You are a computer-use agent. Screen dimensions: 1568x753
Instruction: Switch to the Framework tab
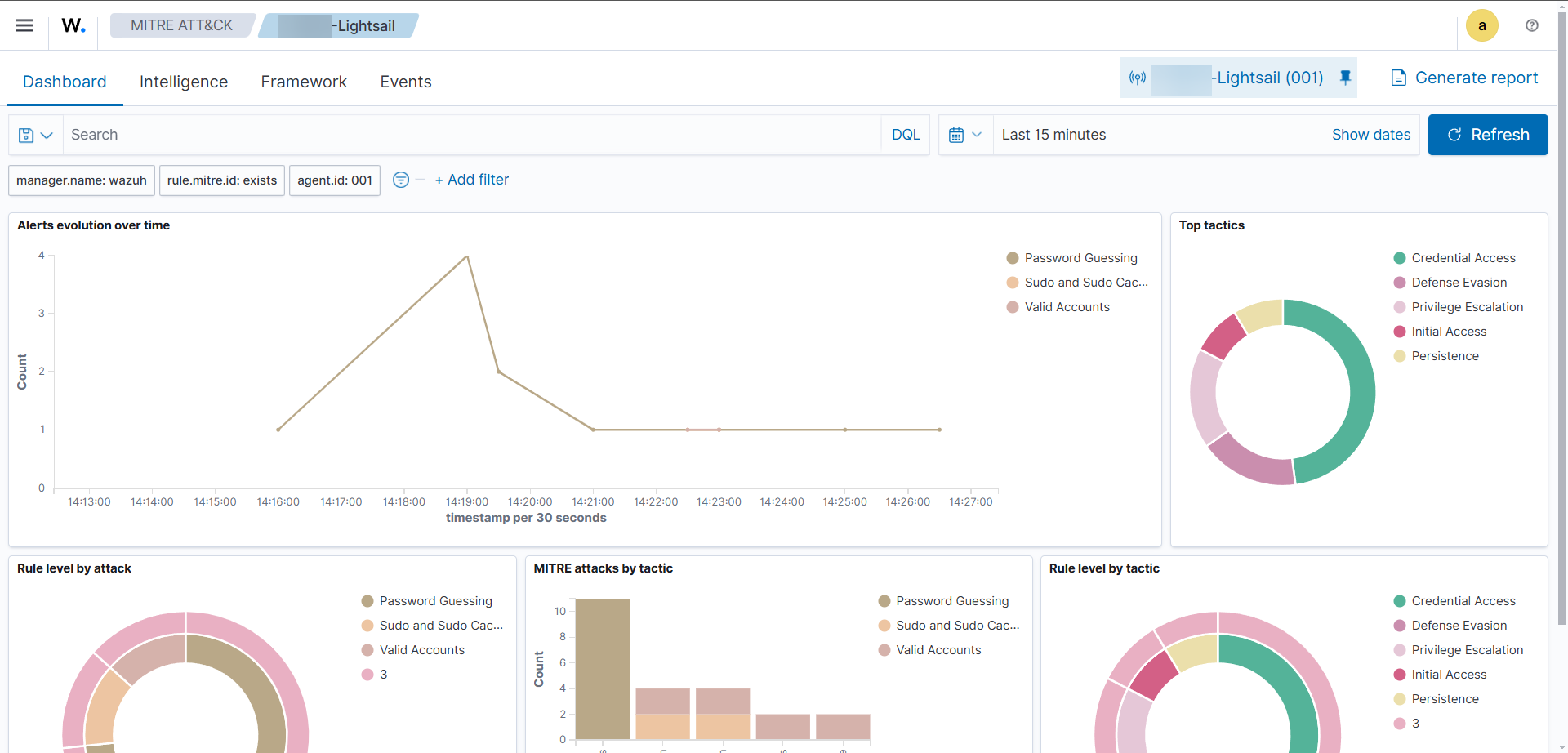pyautogui.click(x=304, y=82)
